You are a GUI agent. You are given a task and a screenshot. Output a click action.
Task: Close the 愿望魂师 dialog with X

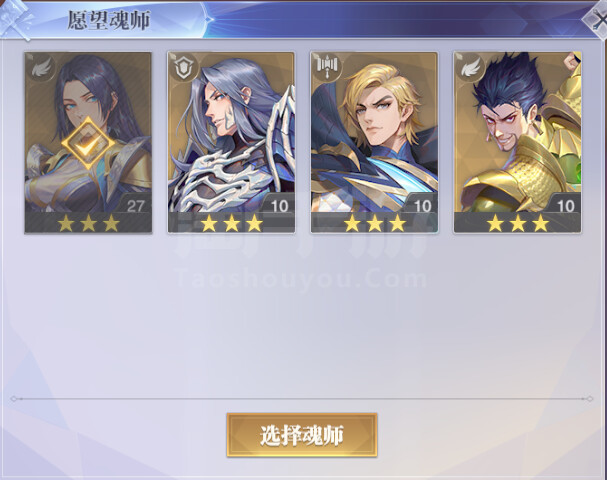point(597,22)
